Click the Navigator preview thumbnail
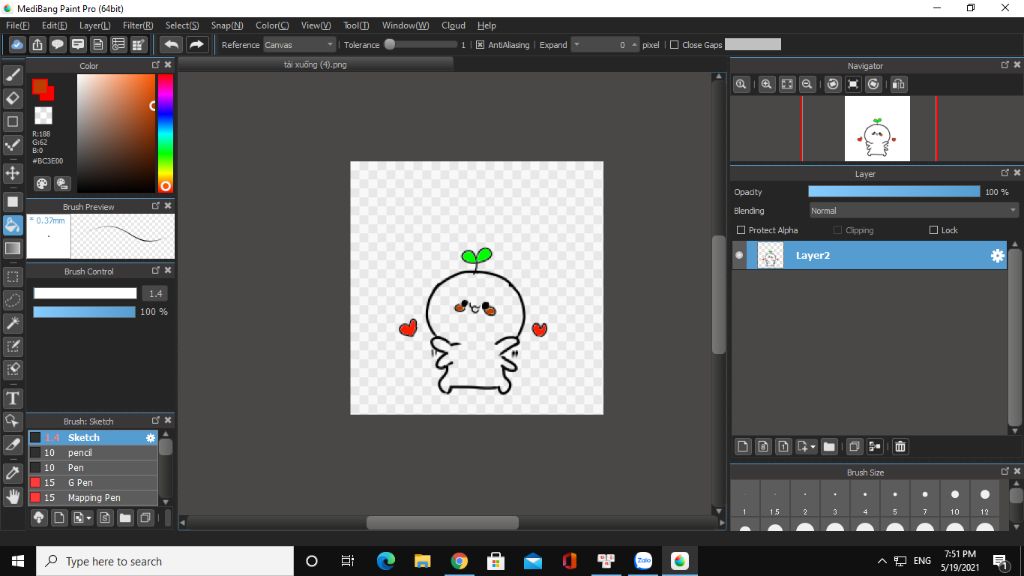Image resolution: width=1024 pixels, height=576 pixels. pyautogui.click(x=876, y=129)
